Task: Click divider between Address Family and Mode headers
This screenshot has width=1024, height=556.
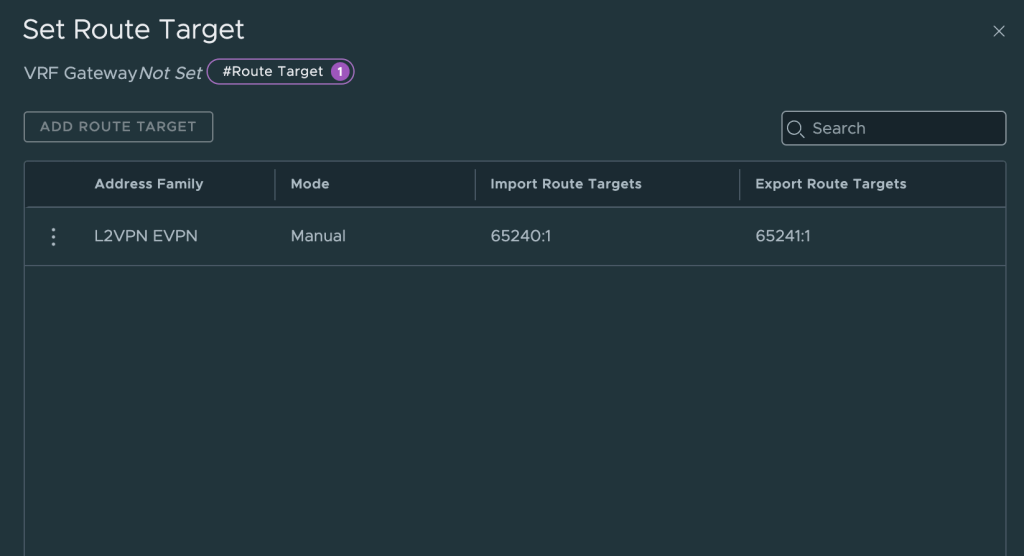Action: (275, 184)
